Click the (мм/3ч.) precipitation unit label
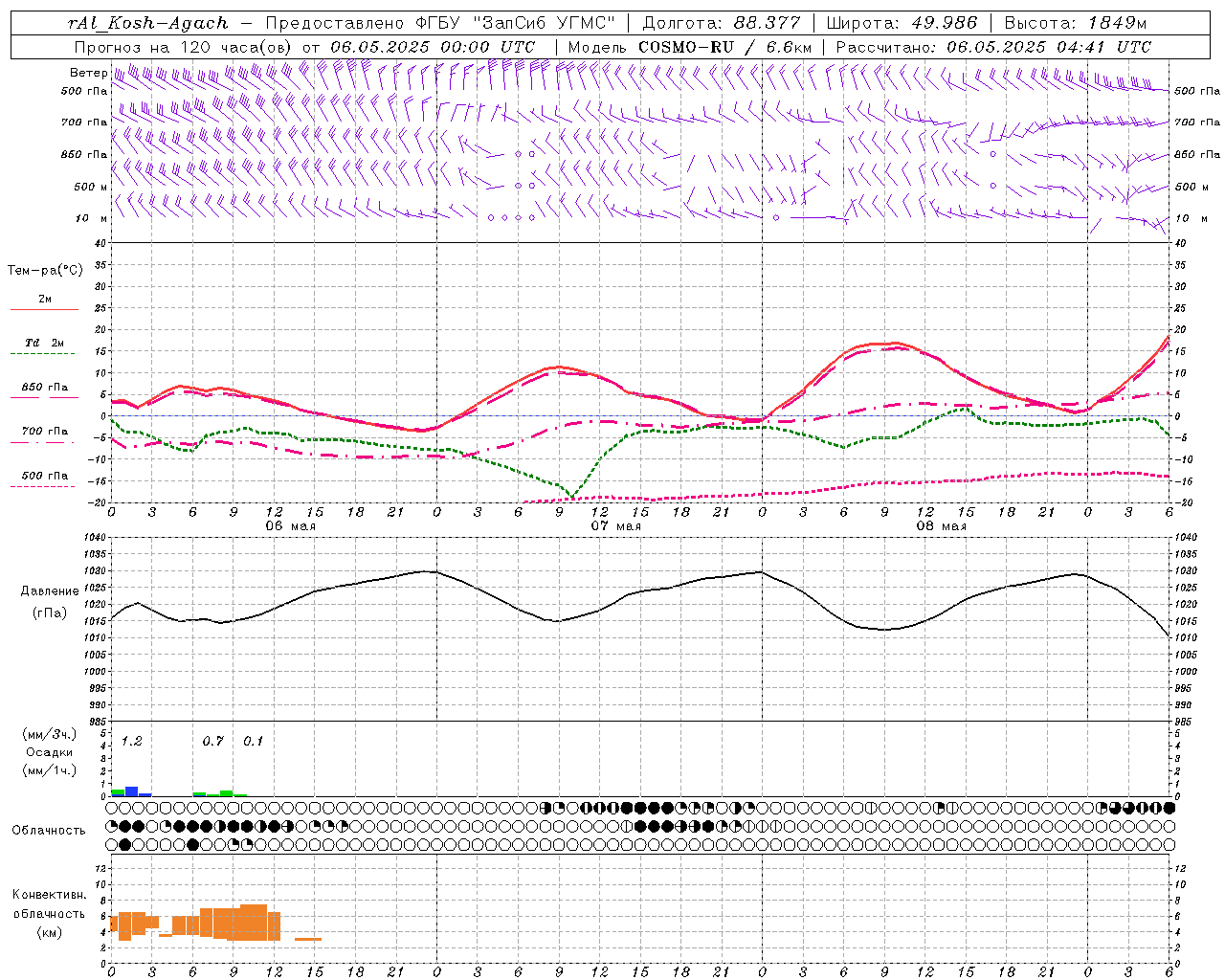 point(50,735)
